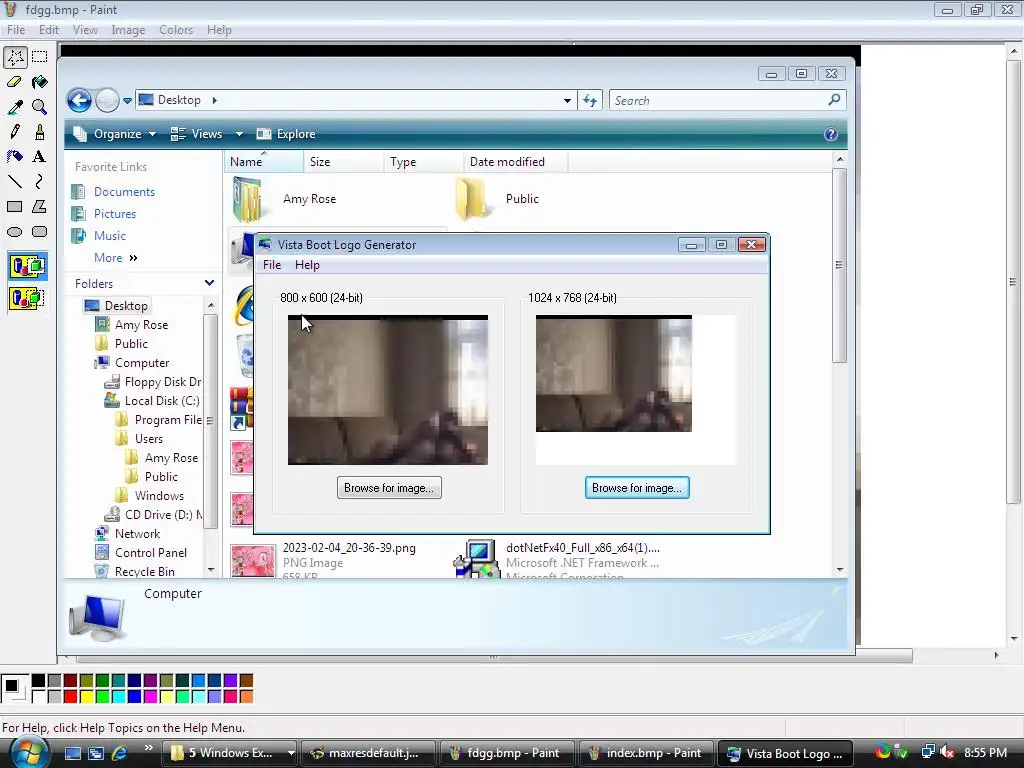Open Paint's File menu
1024x768 pixels.
16,30
